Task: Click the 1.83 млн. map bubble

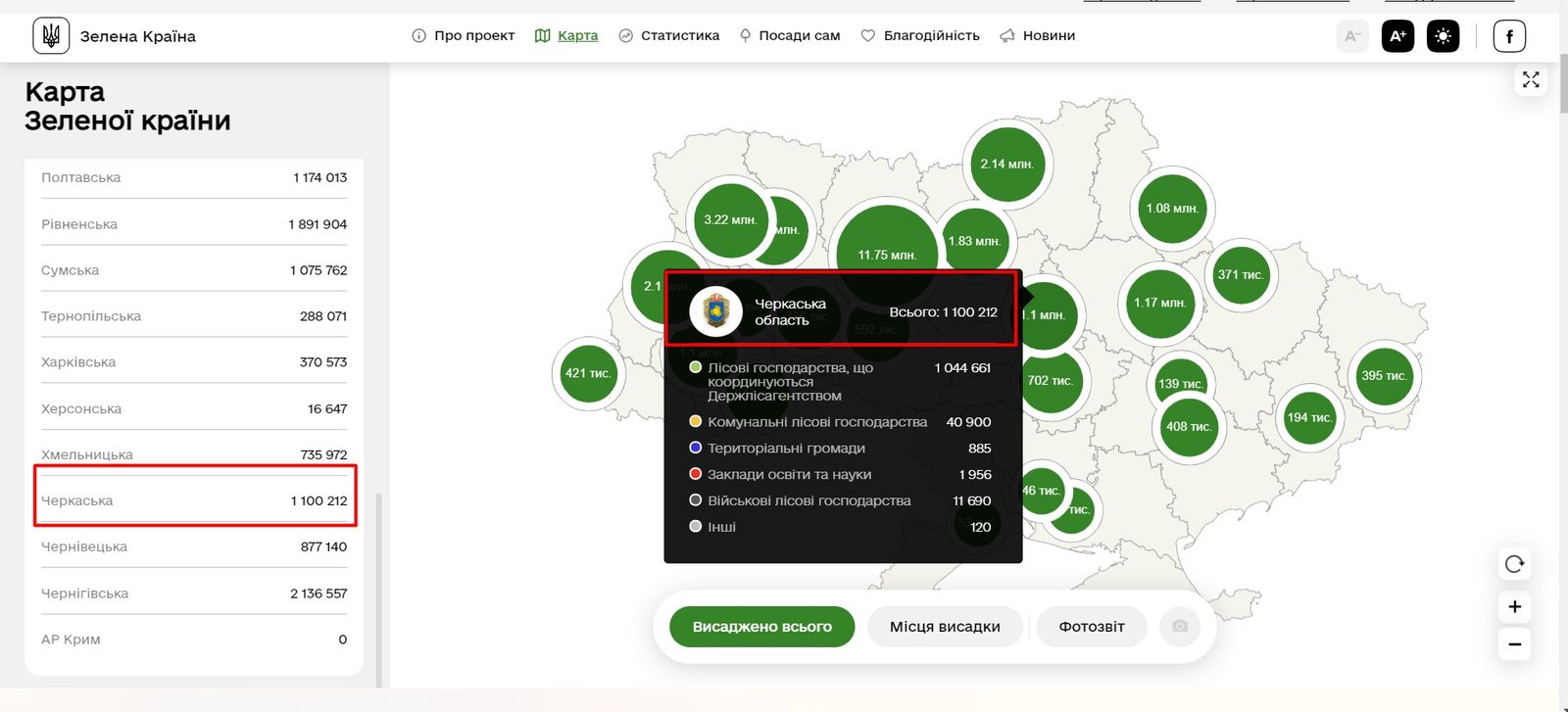Action: [974, 240]
